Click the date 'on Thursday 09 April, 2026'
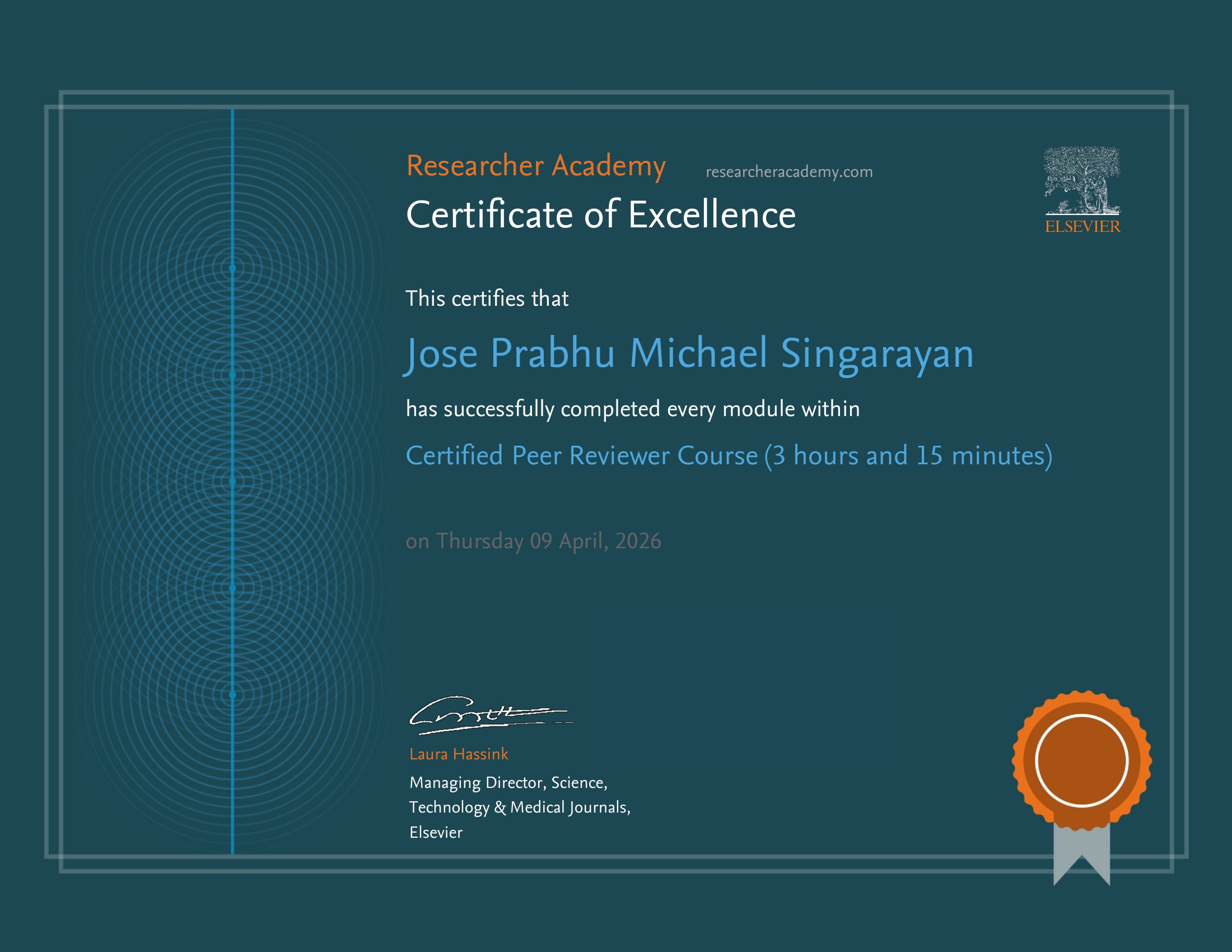The width and height of the screenshot is (1232, 952). pos(533,542)
